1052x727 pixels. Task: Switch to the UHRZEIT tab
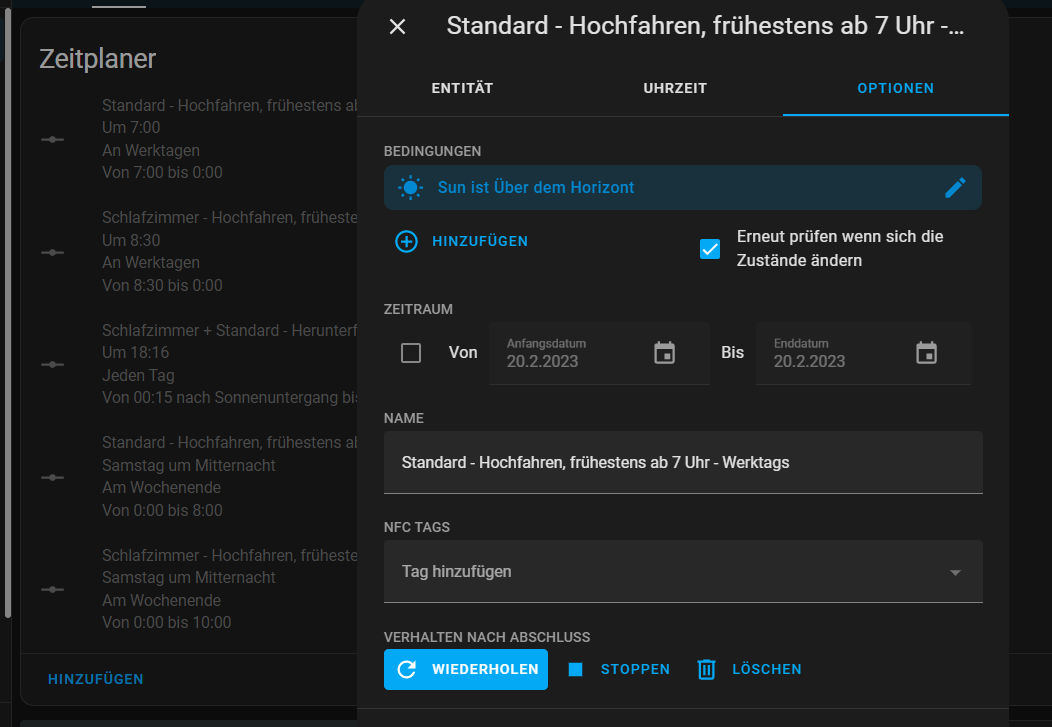(675, 88)
